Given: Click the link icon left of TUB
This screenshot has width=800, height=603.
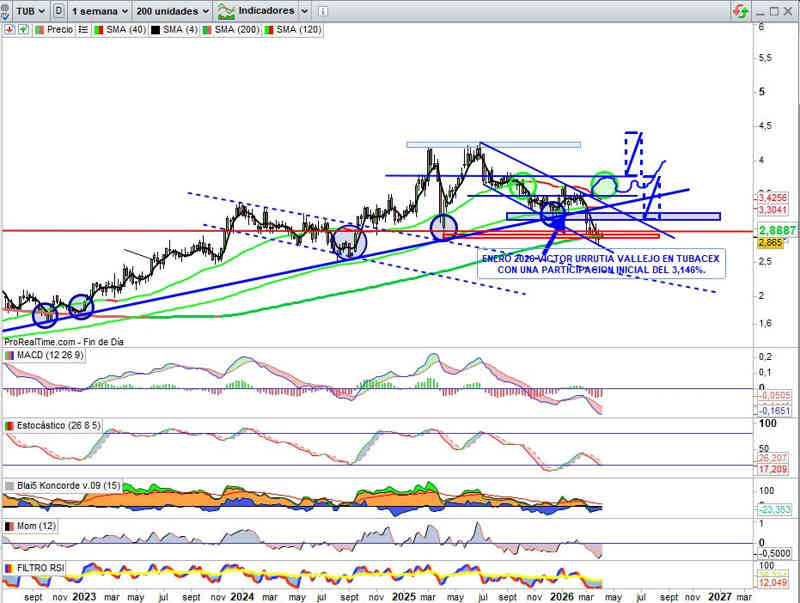Looking at the screenshot, I should coord(8,11).
